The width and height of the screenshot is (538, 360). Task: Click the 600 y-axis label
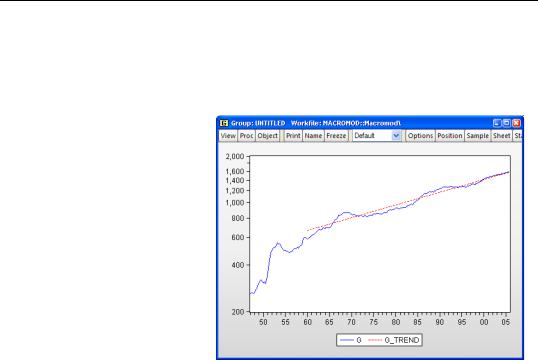pos(238,237)
